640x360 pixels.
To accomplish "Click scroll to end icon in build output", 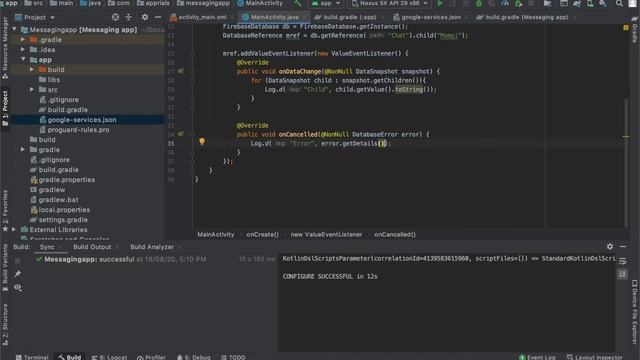I will tap(622, 274).
